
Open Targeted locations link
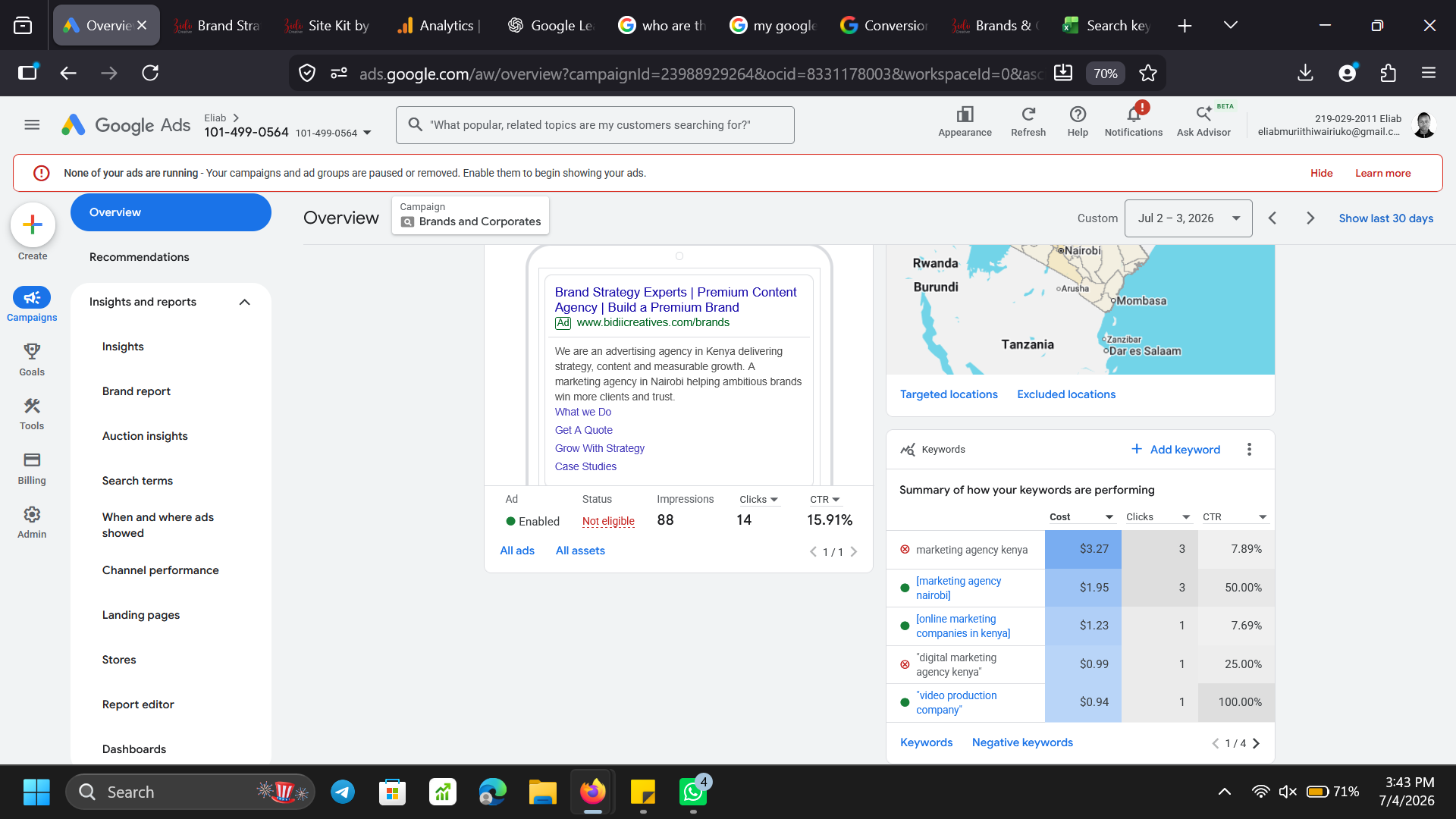[x=949, y=394]
